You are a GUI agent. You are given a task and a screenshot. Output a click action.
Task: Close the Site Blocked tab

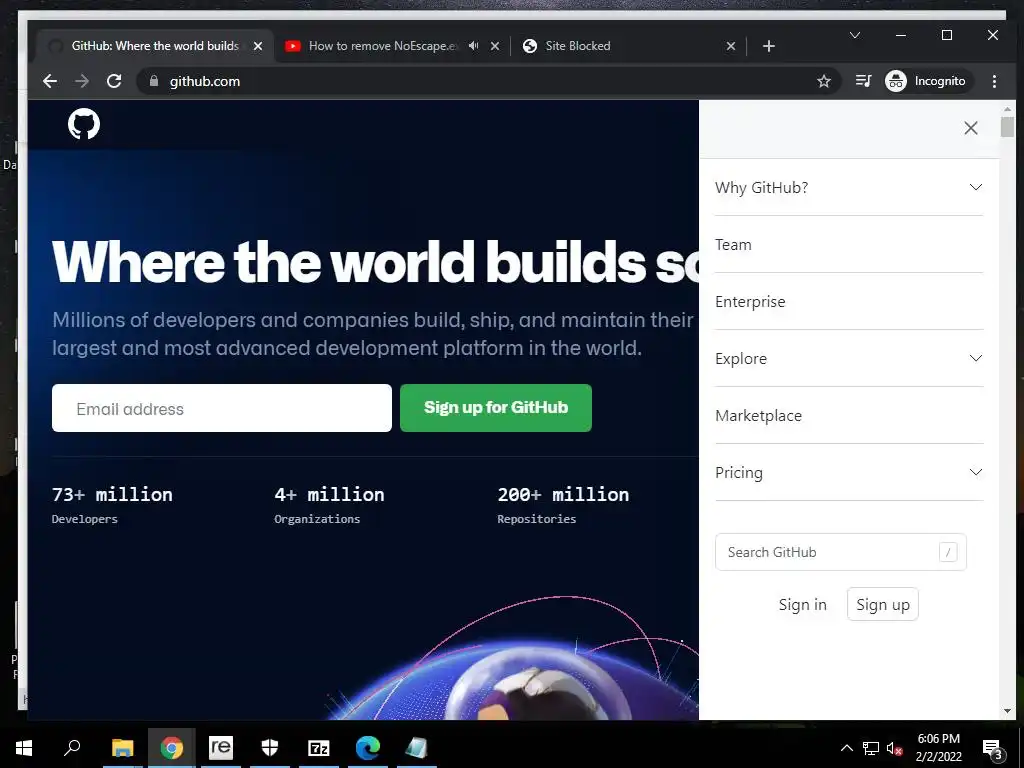click(x=731, y=46)
